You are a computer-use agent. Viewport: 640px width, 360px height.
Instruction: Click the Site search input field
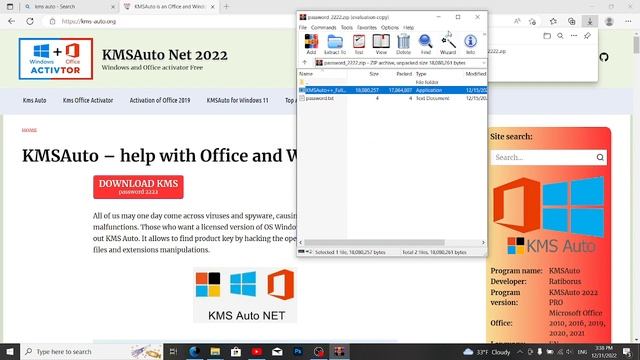tap(543, 157)
